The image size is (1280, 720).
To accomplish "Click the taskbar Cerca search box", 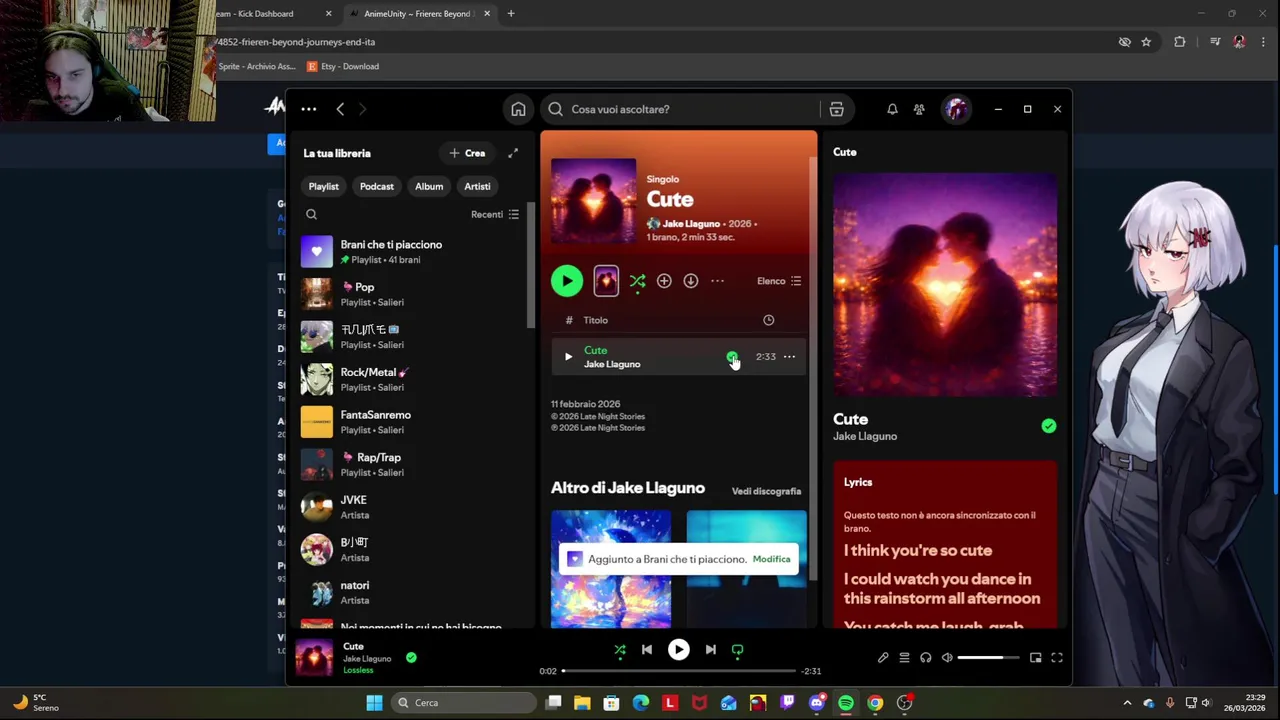I will tap(463, 703).
